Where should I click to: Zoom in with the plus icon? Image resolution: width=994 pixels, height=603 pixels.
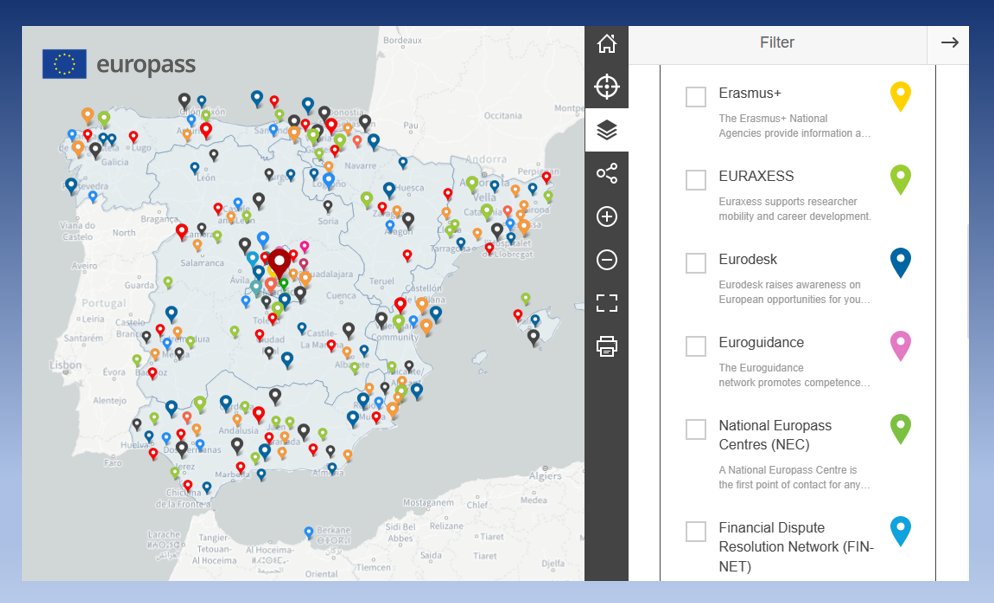607,216
